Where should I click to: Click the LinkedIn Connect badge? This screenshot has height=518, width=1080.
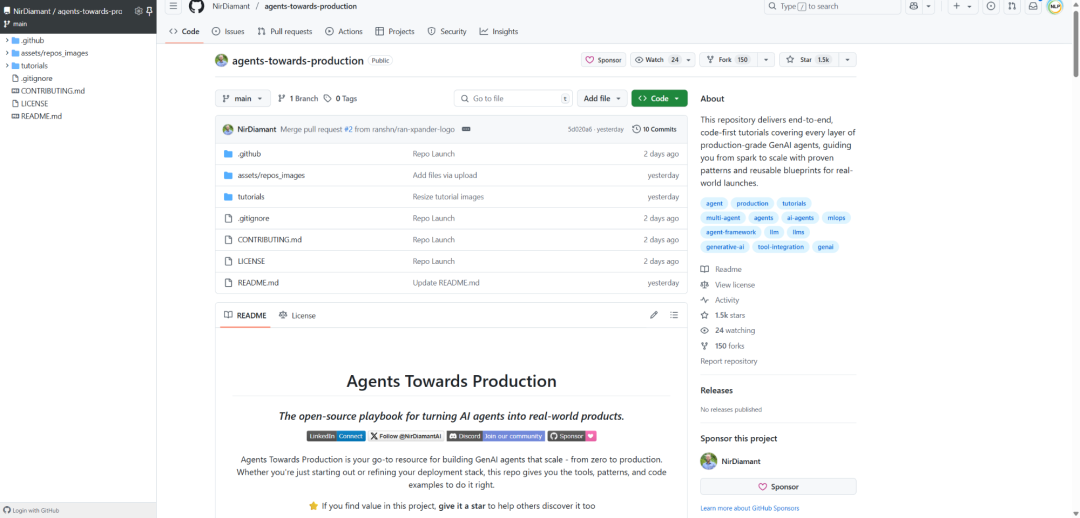pyautogui.click(x=336, y=436)
